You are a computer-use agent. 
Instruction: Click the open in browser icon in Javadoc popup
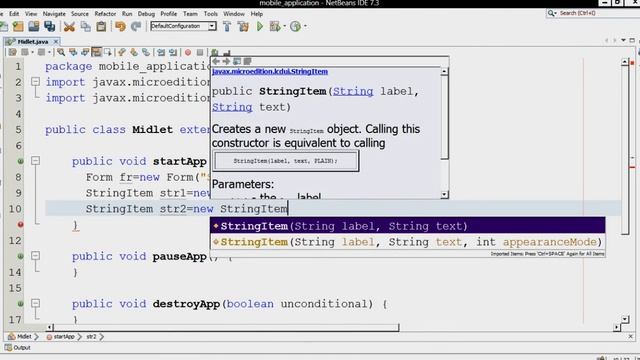(237, 61)
